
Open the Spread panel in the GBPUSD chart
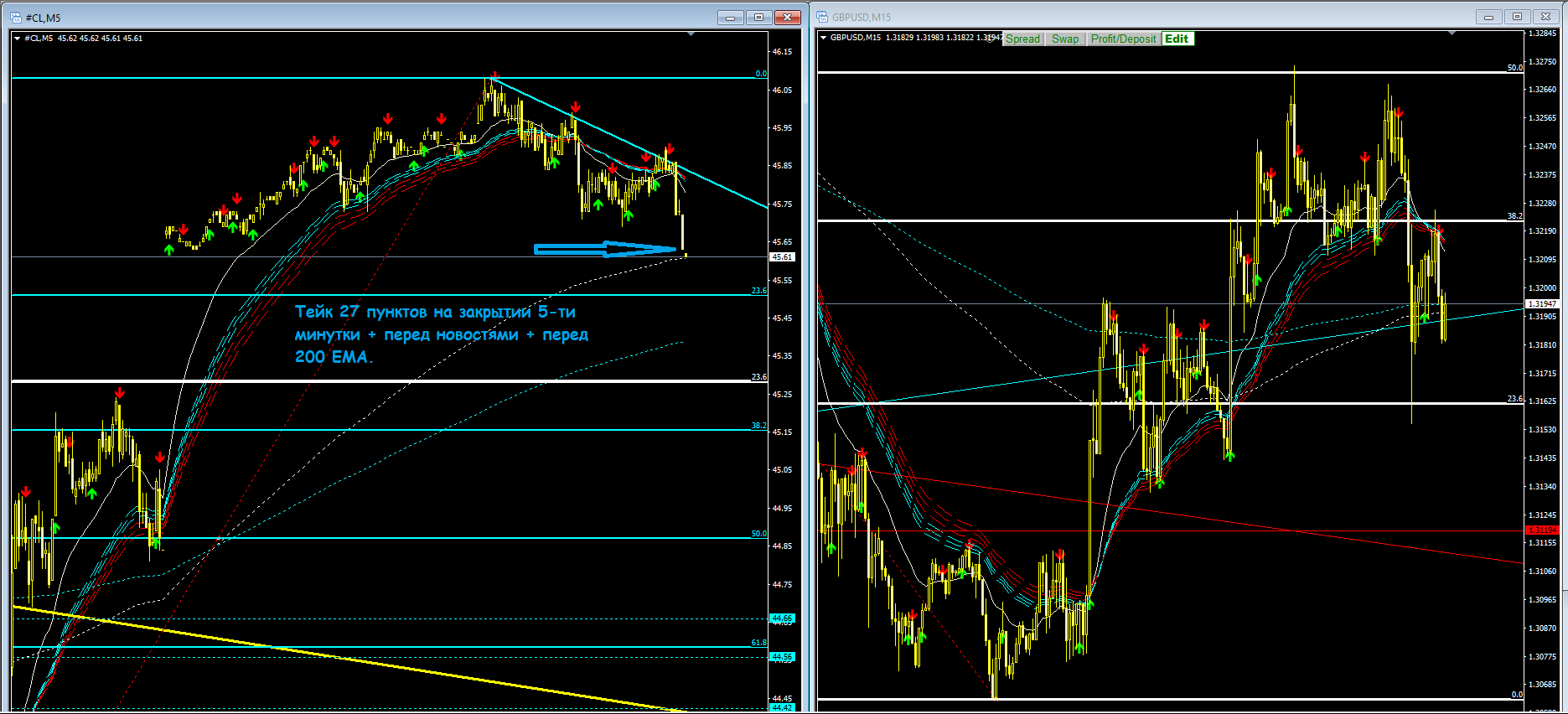1022,39
